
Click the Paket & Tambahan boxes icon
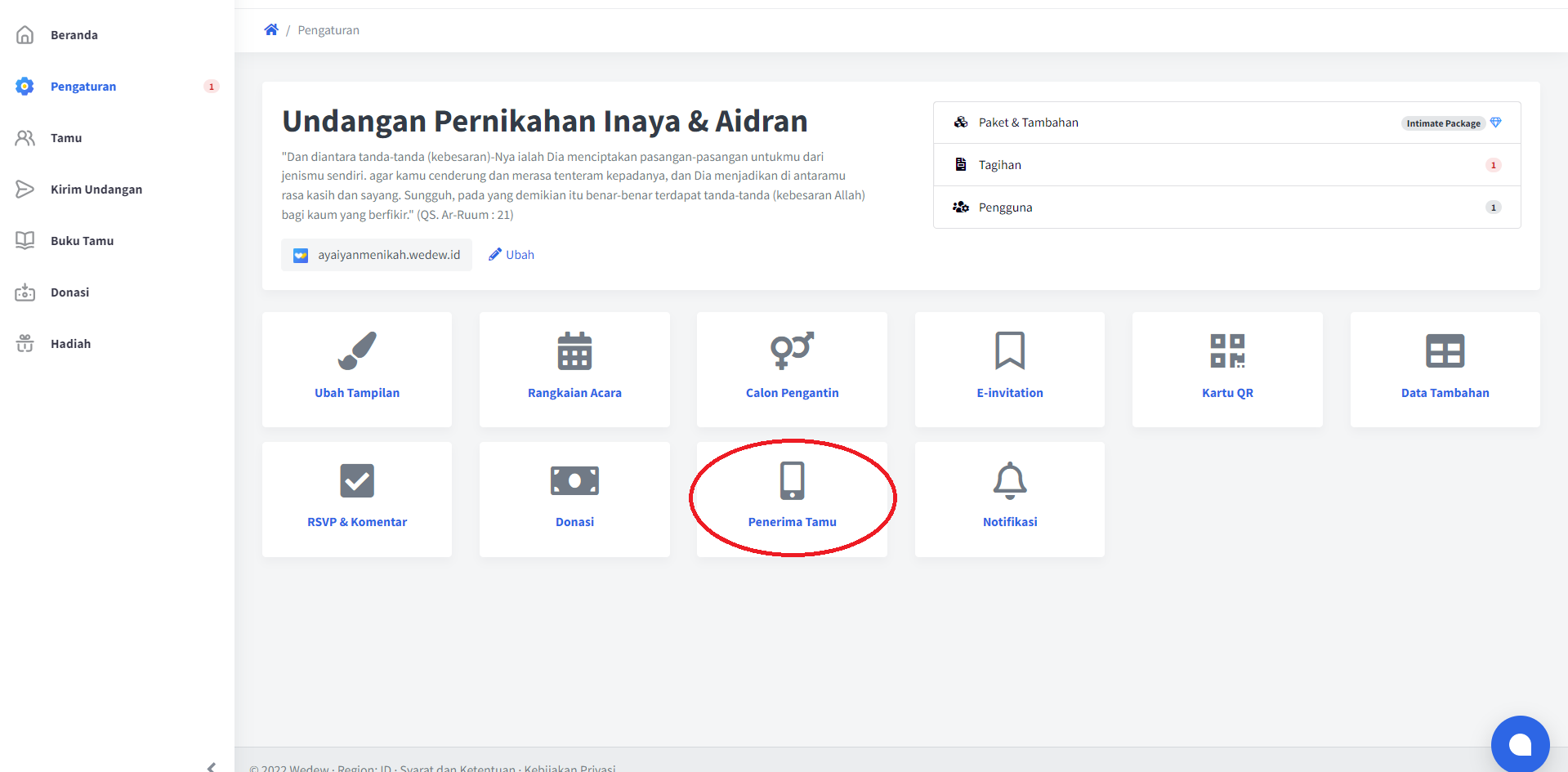pos(961,122)
